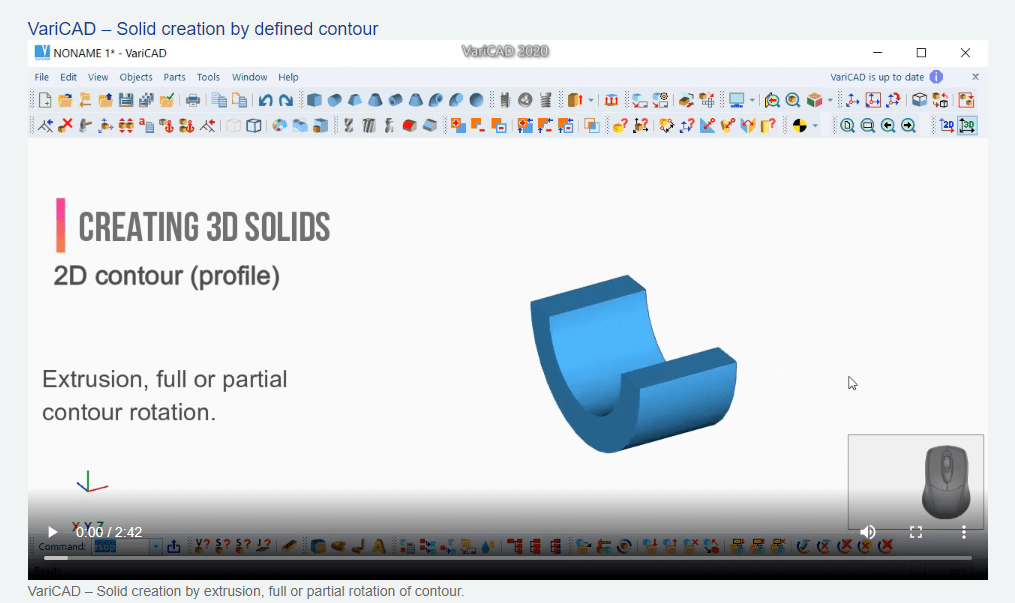
Task: Click the Boolean cut solids icon
Action: pyautogui.click(x=478, y=126)
